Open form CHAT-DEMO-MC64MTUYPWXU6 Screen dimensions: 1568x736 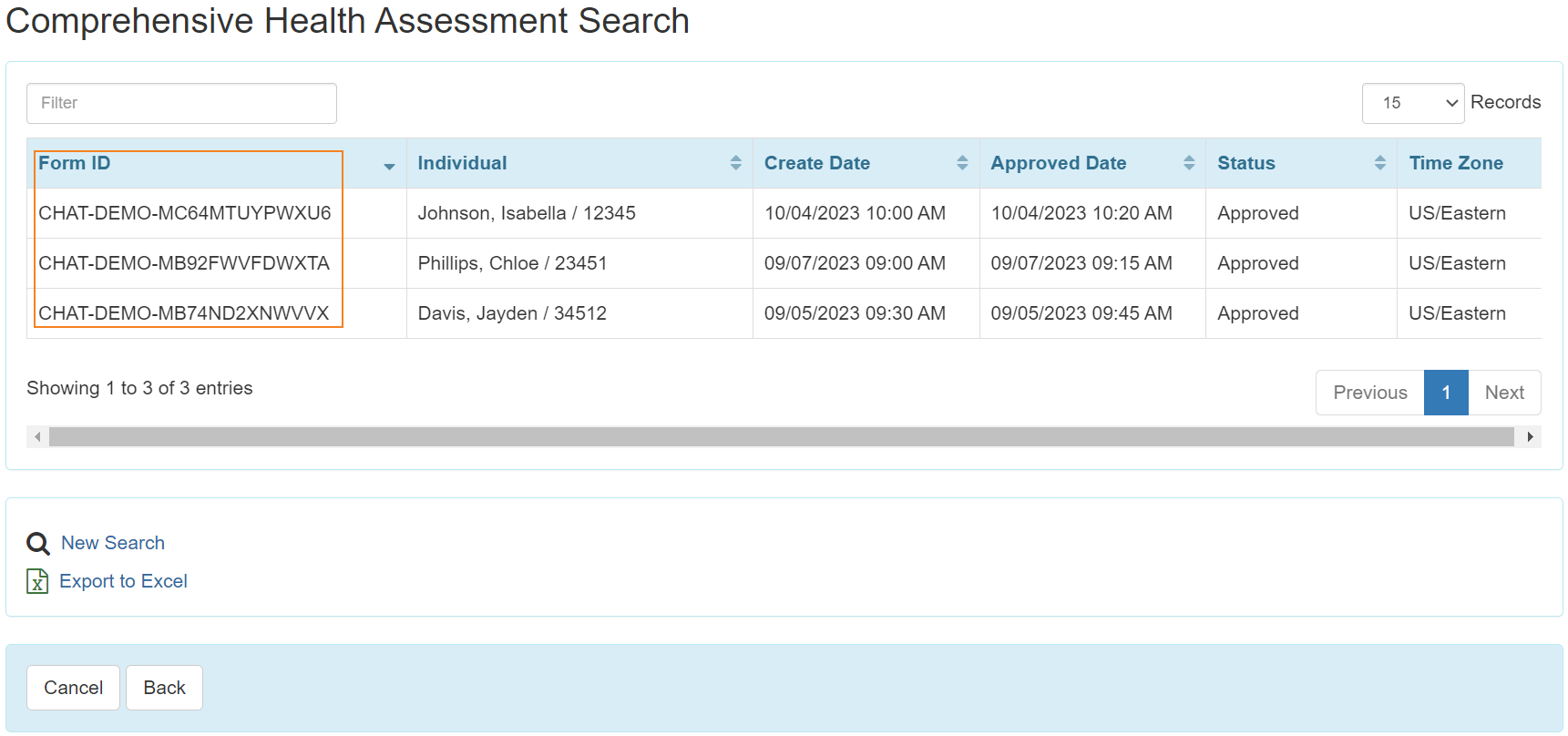[x=185, y=213]
